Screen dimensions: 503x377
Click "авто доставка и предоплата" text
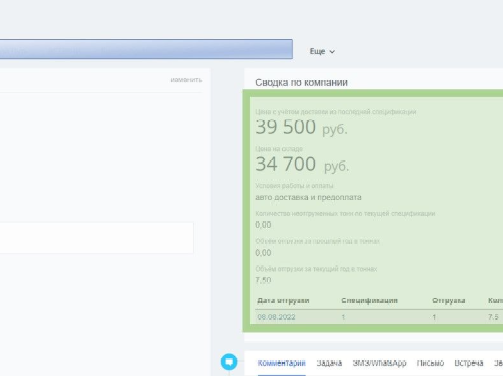(x=308, y=197)
